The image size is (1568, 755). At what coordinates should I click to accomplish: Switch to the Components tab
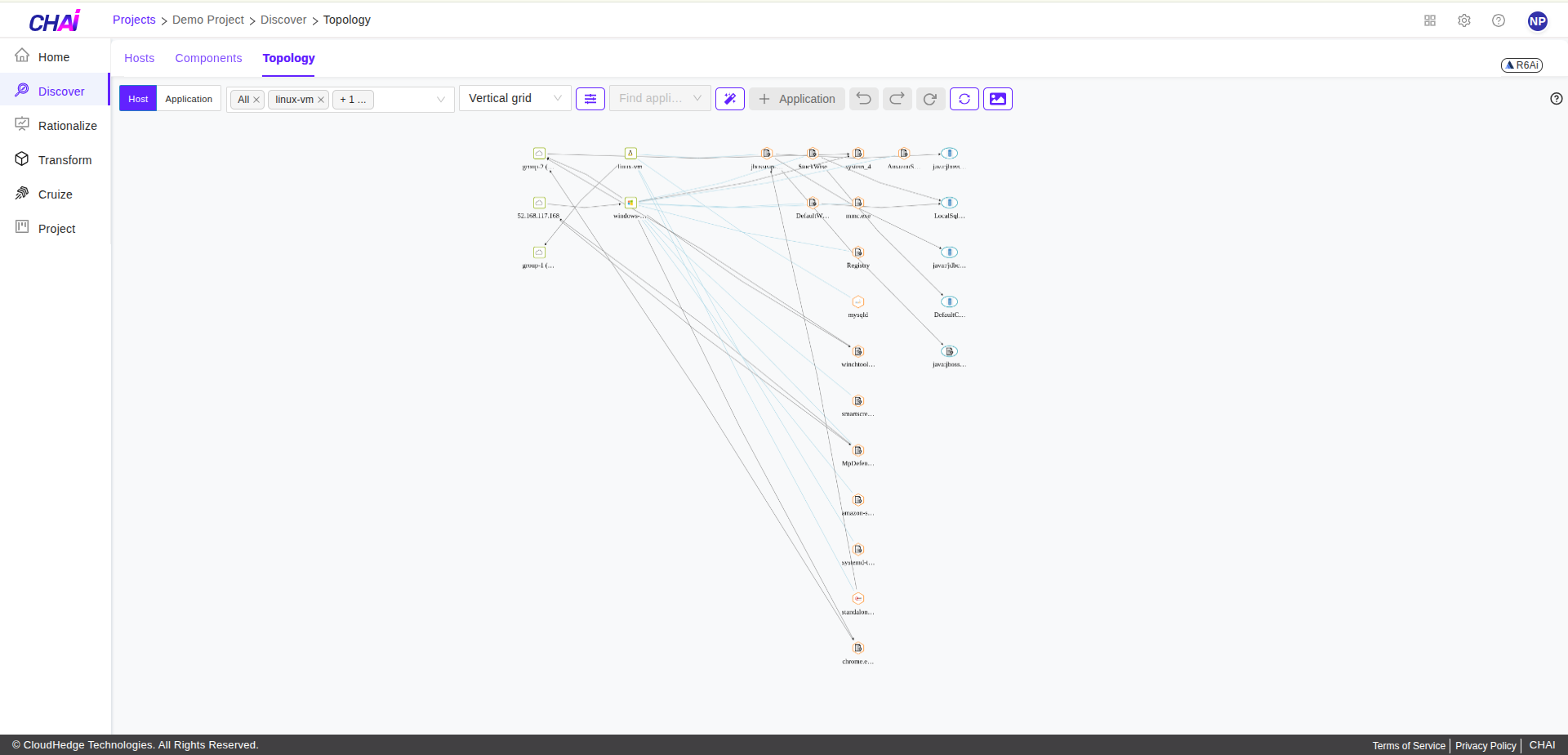tap(208, 58)
